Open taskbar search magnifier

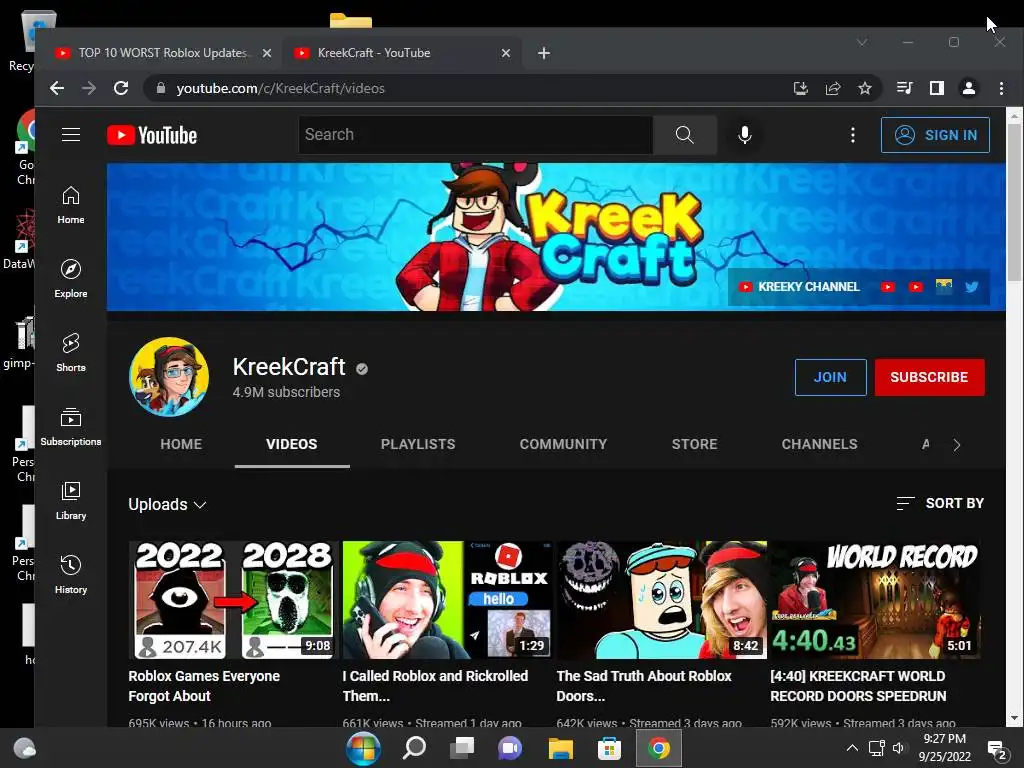tap(413, 748)
